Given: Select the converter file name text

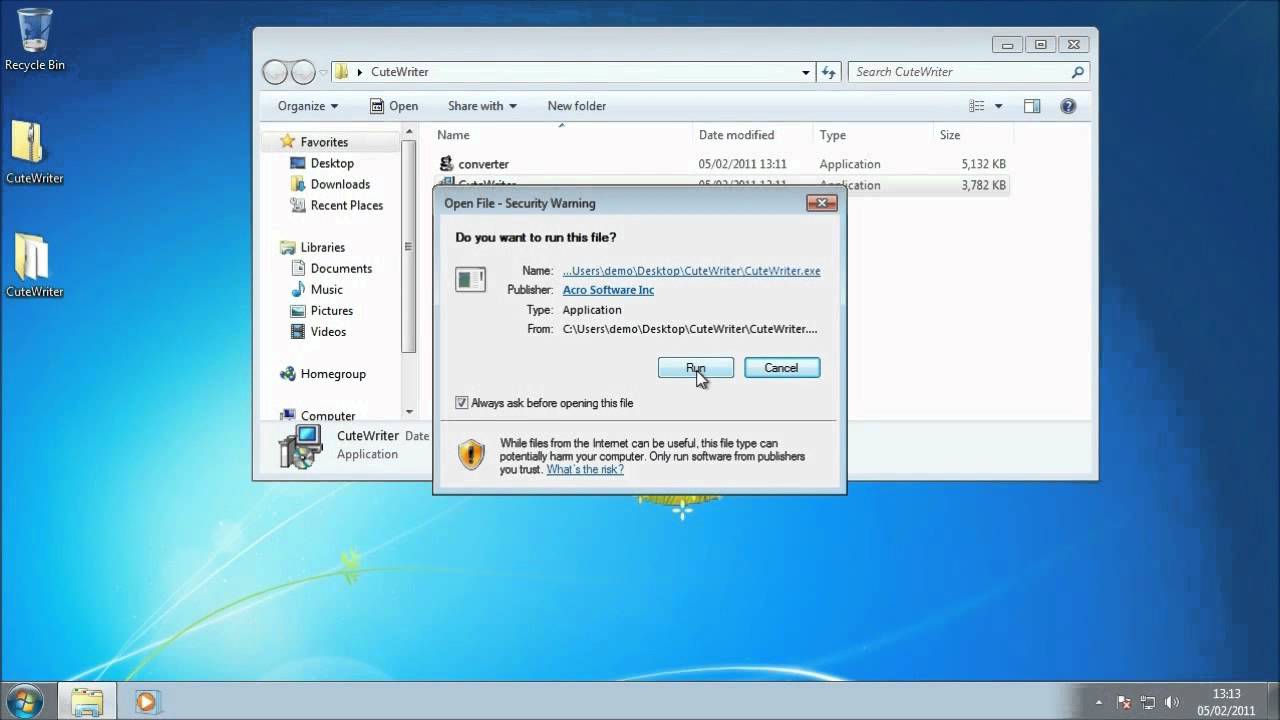Looking at the screenshot, I should coord(484,164).
